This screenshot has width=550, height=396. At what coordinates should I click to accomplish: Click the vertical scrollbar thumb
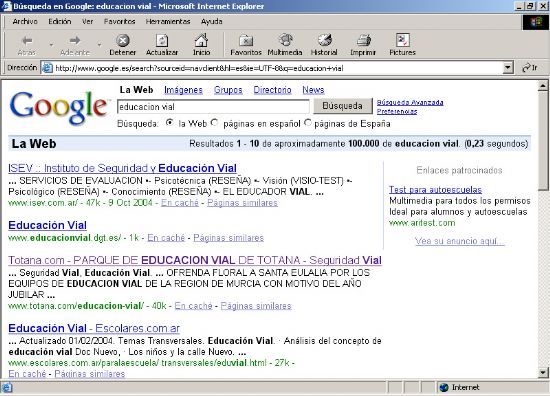pyautogui.click(x=543, y=141)
